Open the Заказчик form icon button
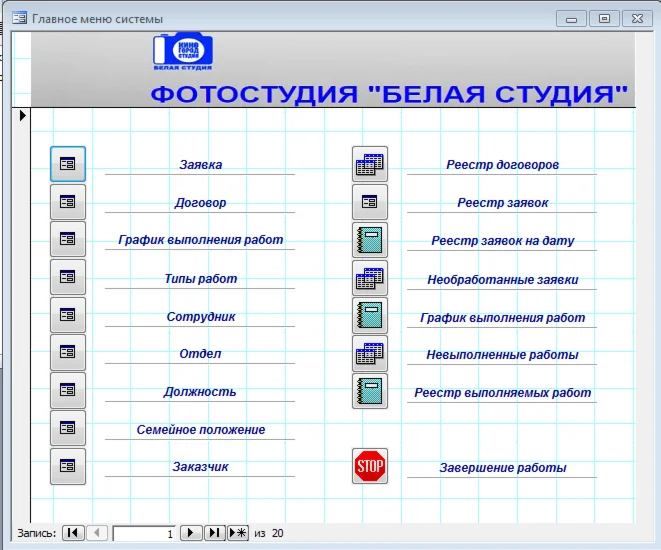The width and height of the screenshot is (661, 550). [x=68, y=466]
